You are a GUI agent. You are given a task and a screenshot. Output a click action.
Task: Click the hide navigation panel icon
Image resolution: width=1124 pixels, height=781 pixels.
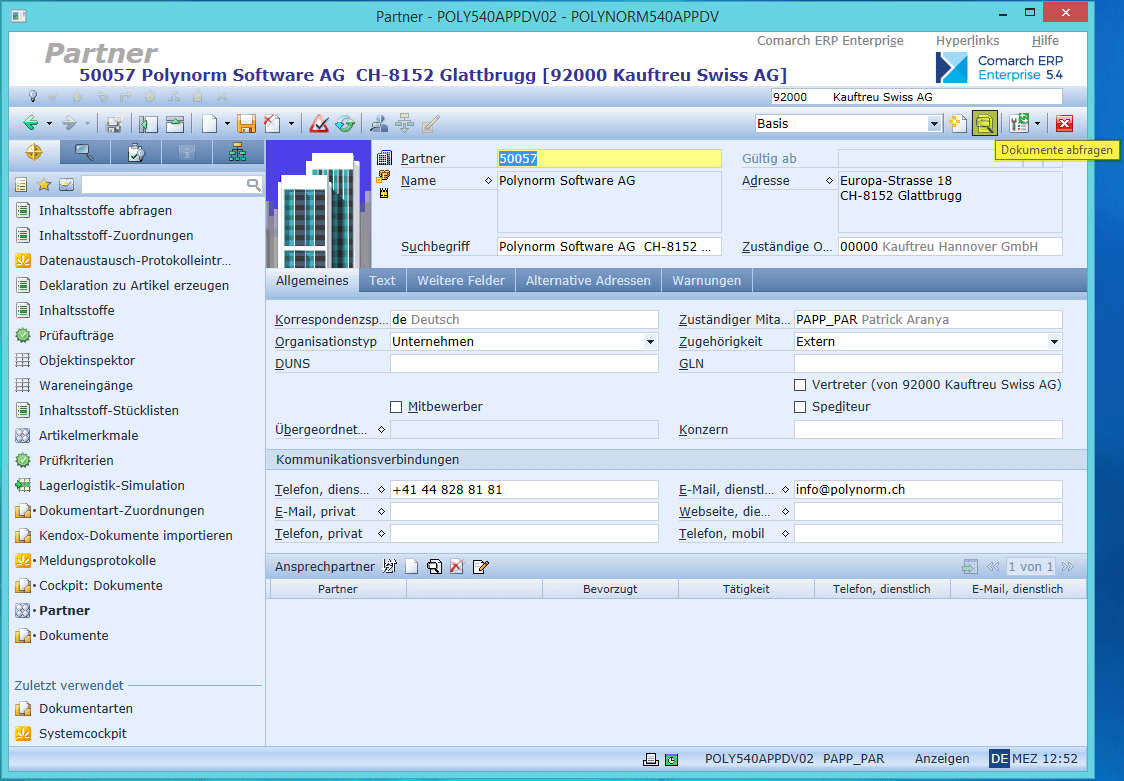click(148, 123)
